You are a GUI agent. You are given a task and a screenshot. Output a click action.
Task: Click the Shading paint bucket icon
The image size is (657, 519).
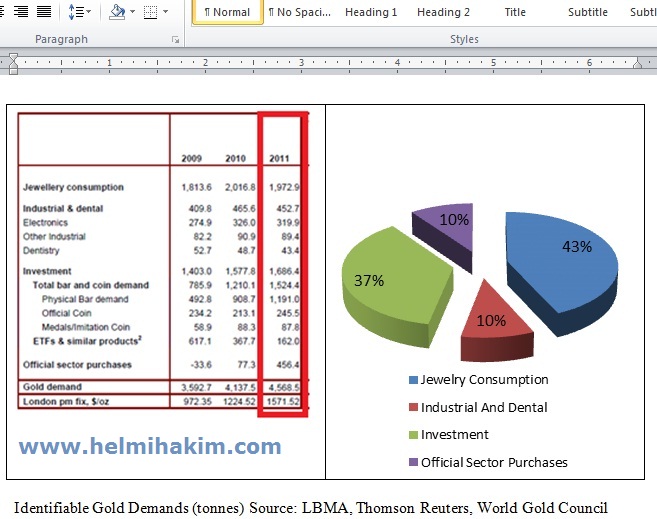coord(117,11)
